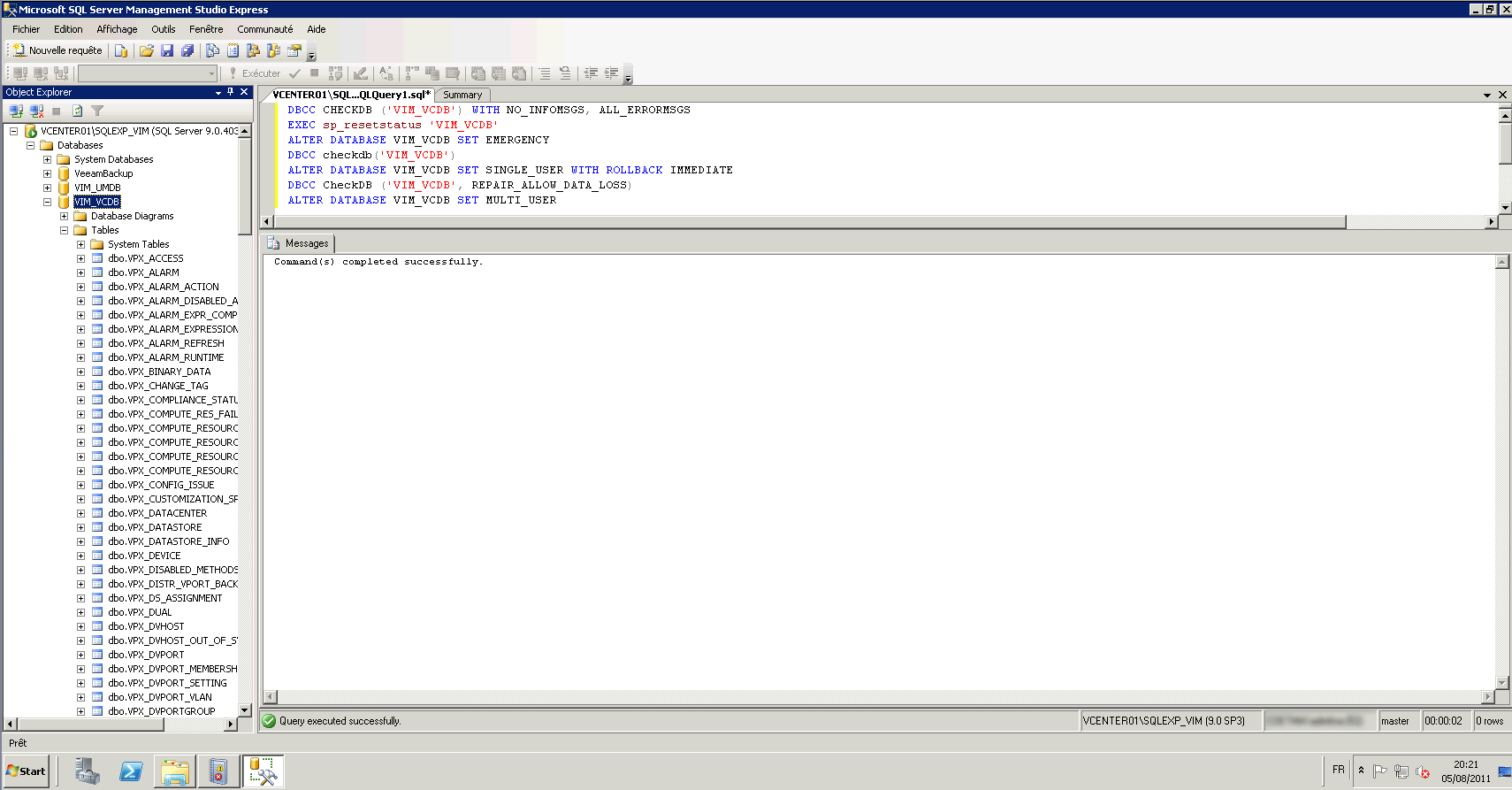The height and width of the screenshot is (790, 1512).
Task: Click Connect icon in SQL editor toolbar
Action: click(x=19, y=73)
